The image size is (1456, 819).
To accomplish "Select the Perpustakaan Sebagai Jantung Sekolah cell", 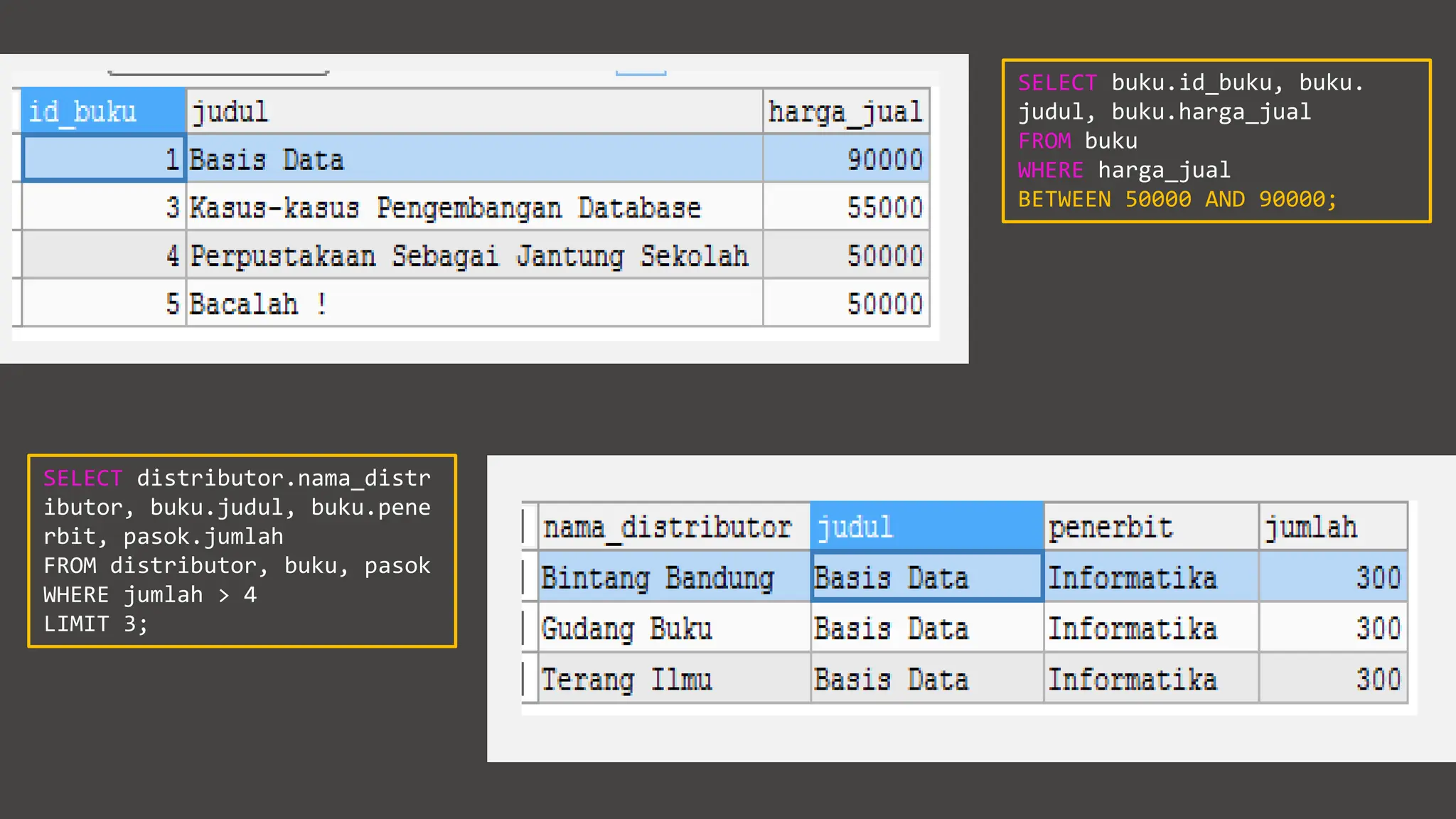I will (473, 256).
